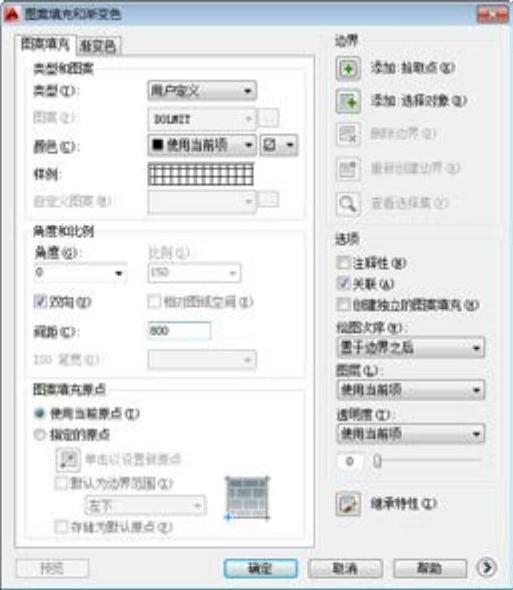The image size is (513, 590).
Task: Click the round expand-dialog arrow icon
Action: 487,567
